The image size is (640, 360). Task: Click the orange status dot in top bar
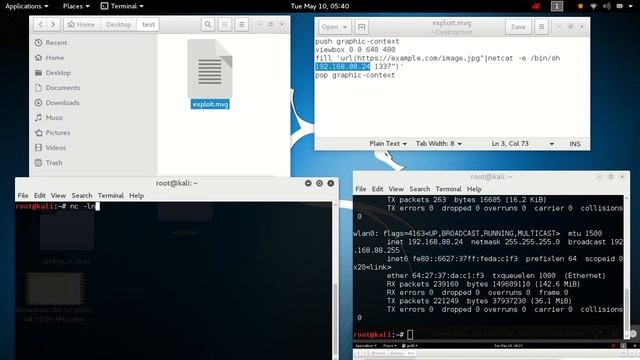(580, 6)
